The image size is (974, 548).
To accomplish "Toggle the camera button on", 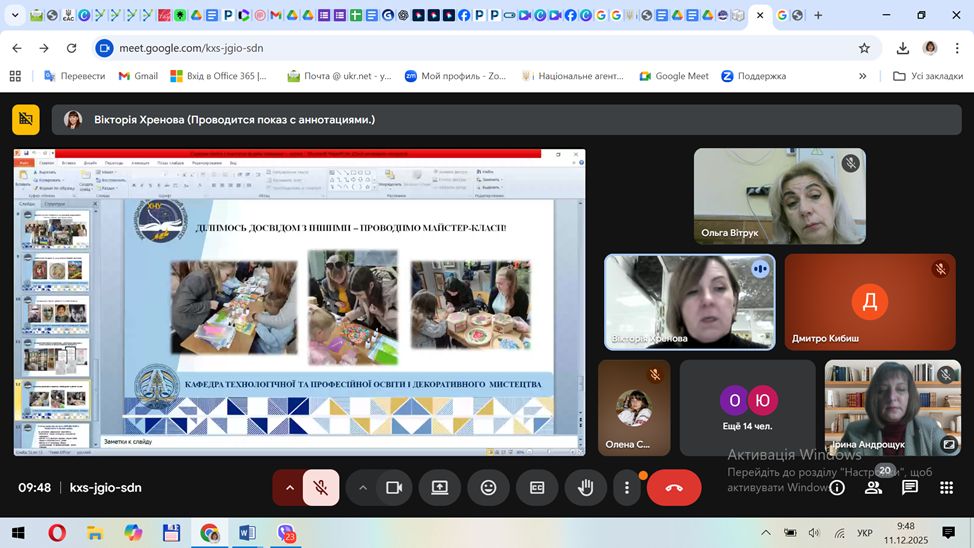I will [x=394, y=488].
